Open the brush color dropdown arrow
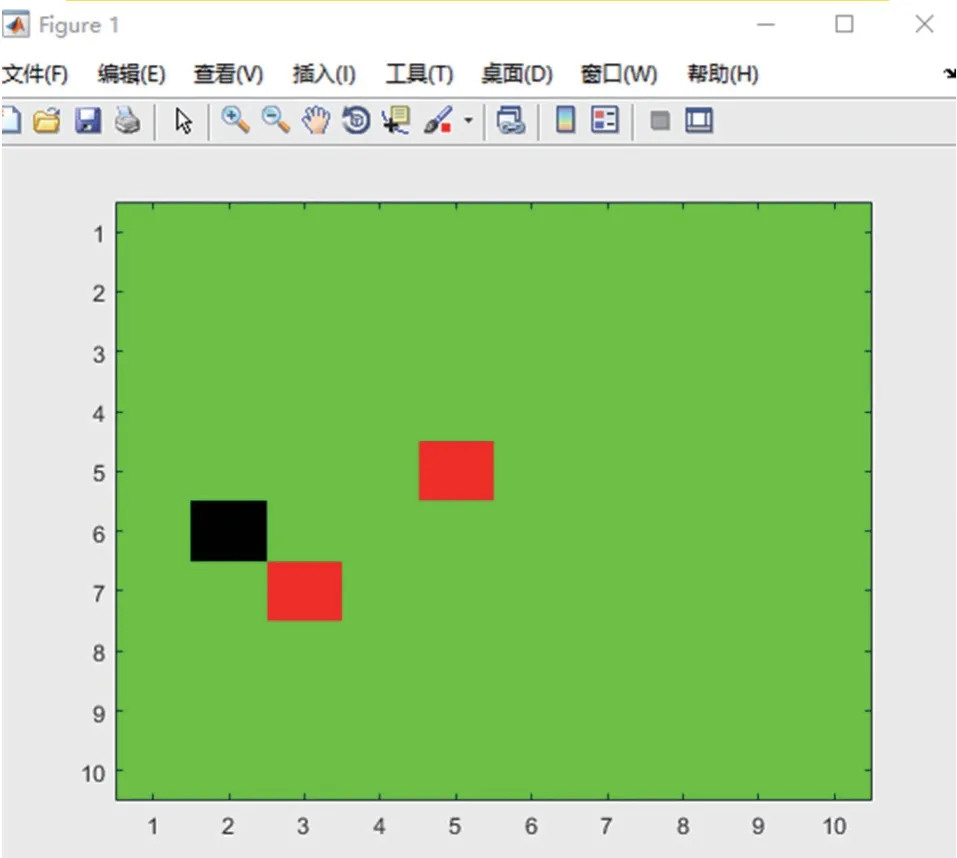This screenshot has width=957, height=858. (x=468, y=120)
